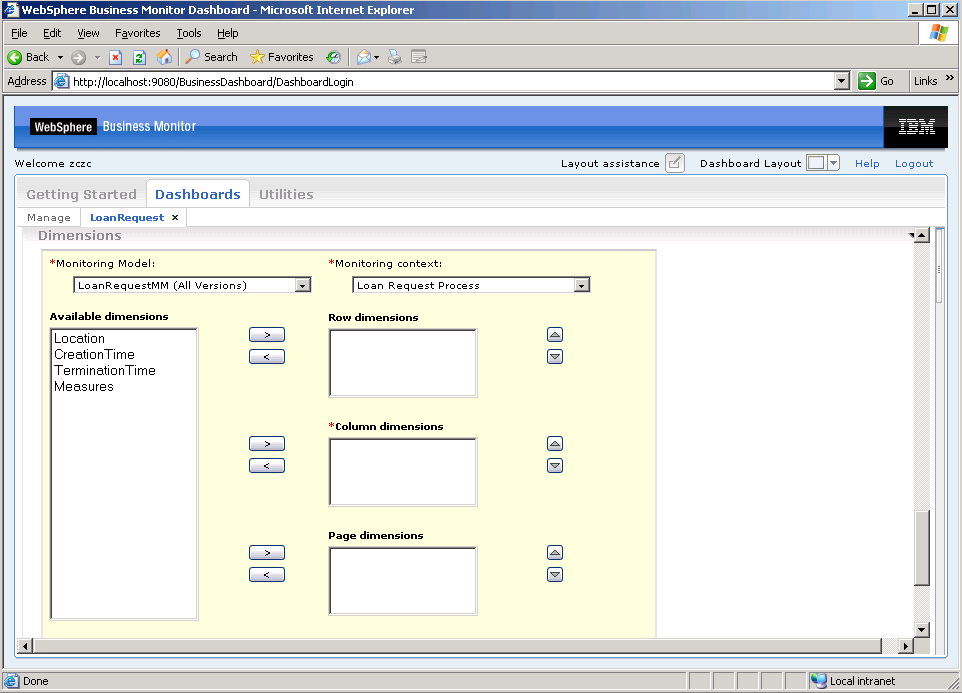This screenshot has height=693, width=962.
Task: Click inside the Column dimensions list box
Action: click(x=403, y=472)
